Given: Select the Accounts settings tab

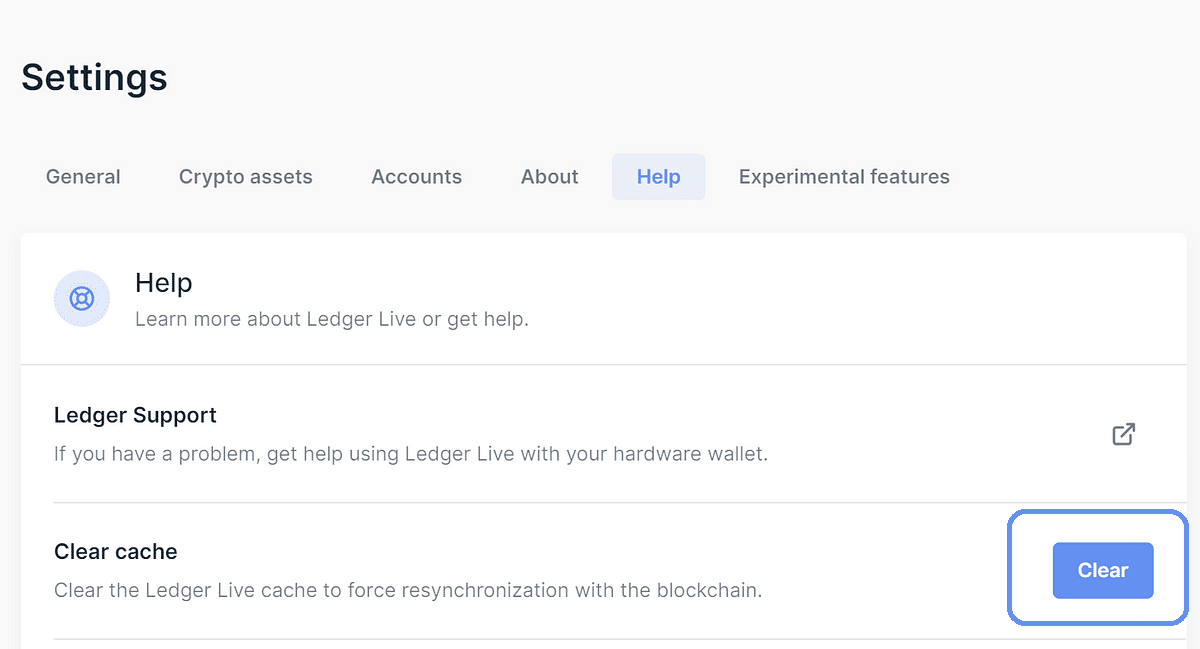Looking at the screenshot, I should [416, 177].
